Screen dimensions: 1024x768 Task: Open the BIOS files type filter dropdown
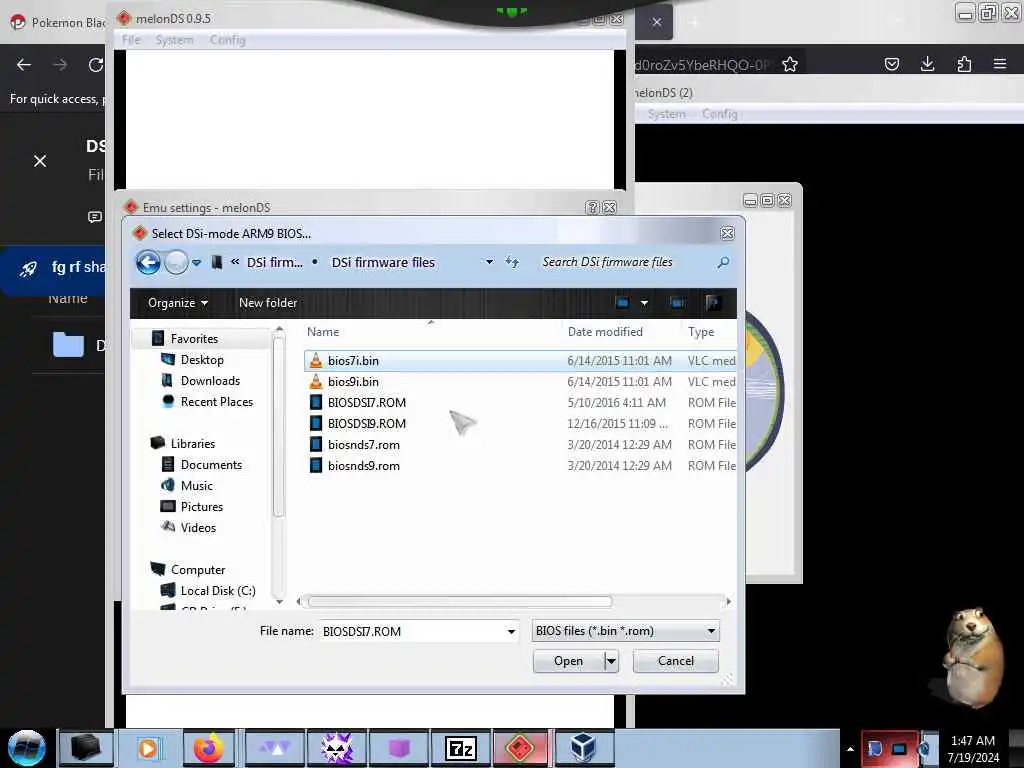coord(626,631)
